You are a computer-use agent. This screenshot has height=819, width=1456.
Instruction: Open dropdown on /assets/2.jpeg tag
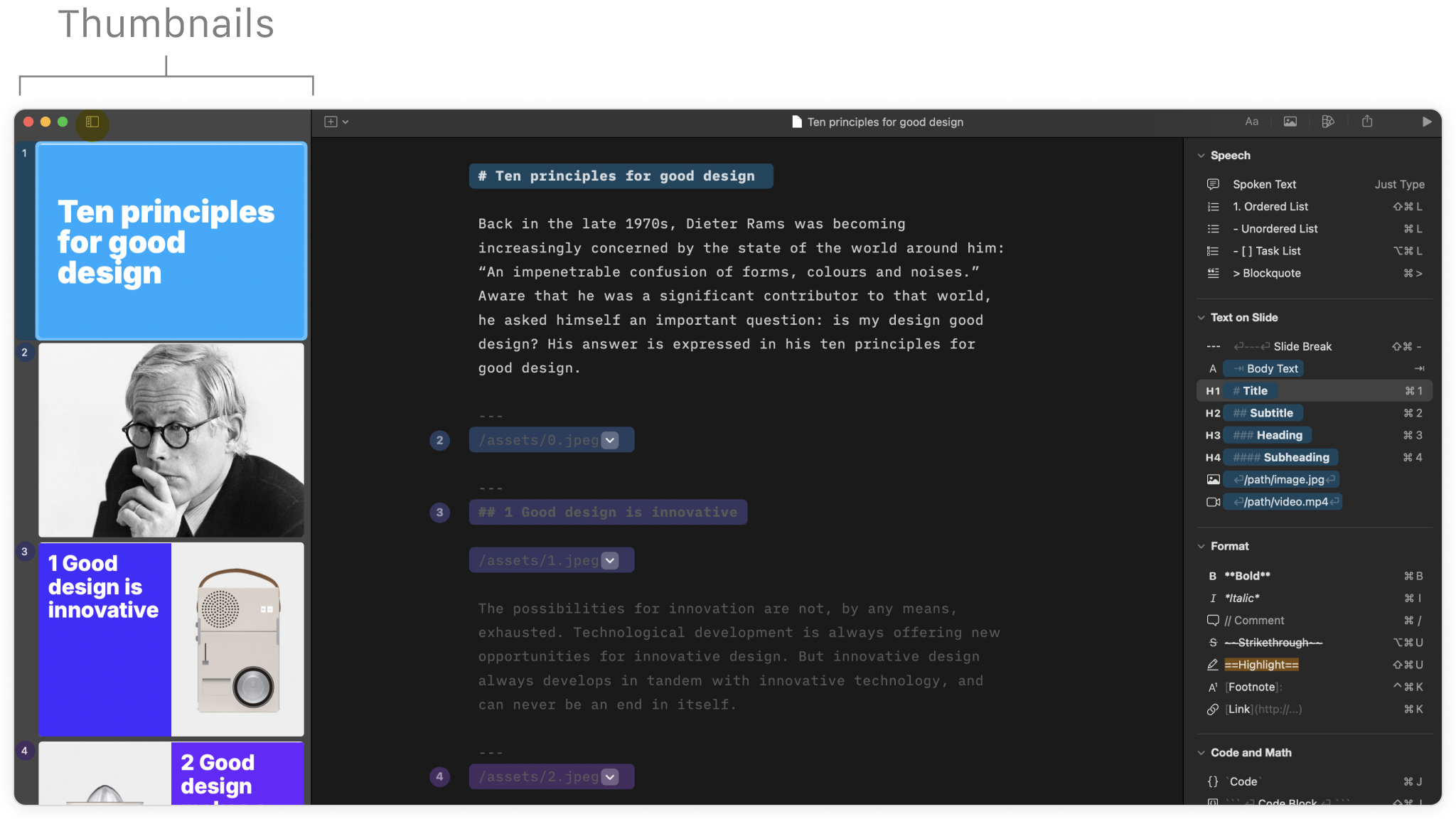610,777
